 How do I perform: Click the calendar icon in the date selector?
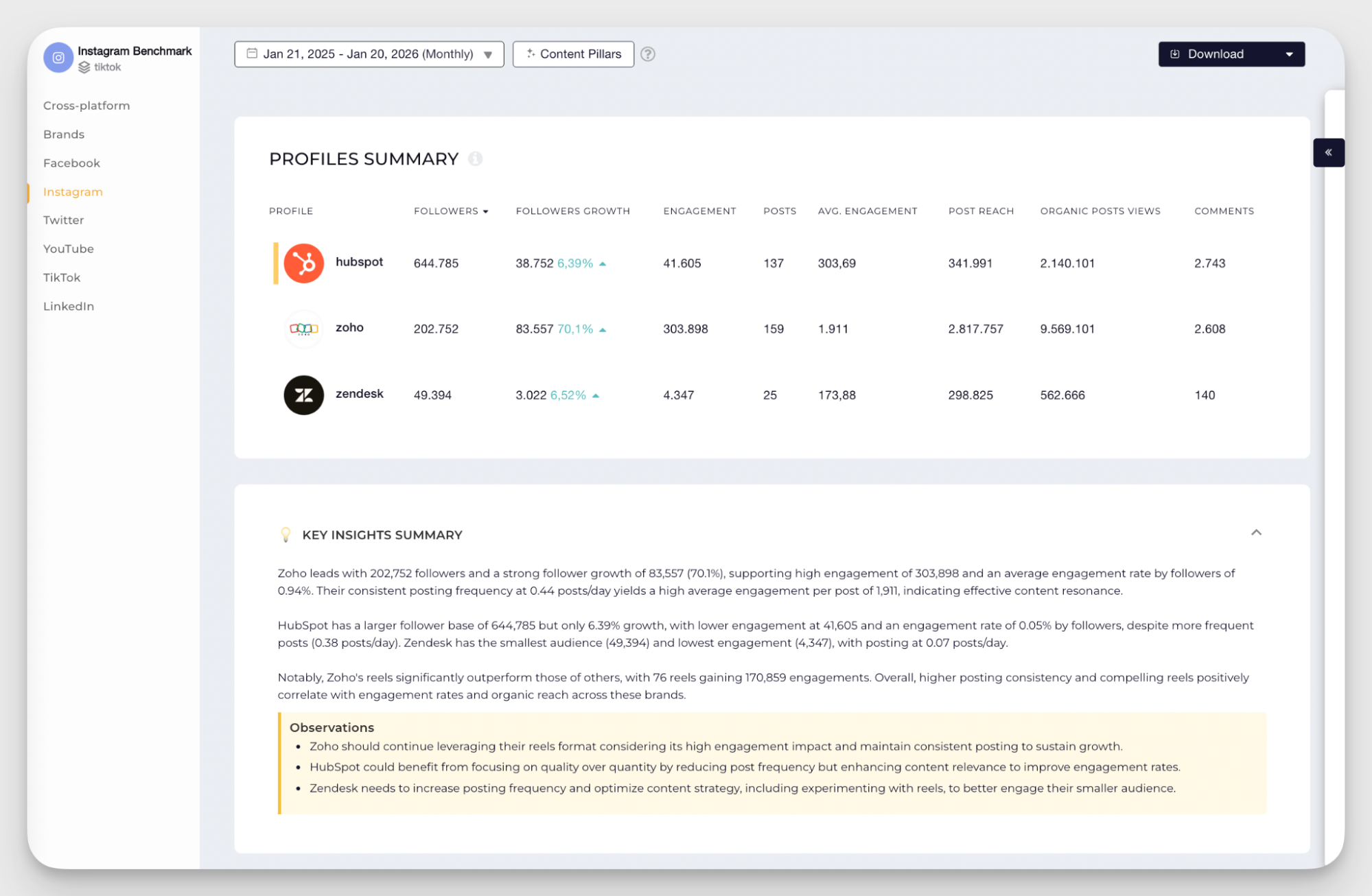pos(251,54)
